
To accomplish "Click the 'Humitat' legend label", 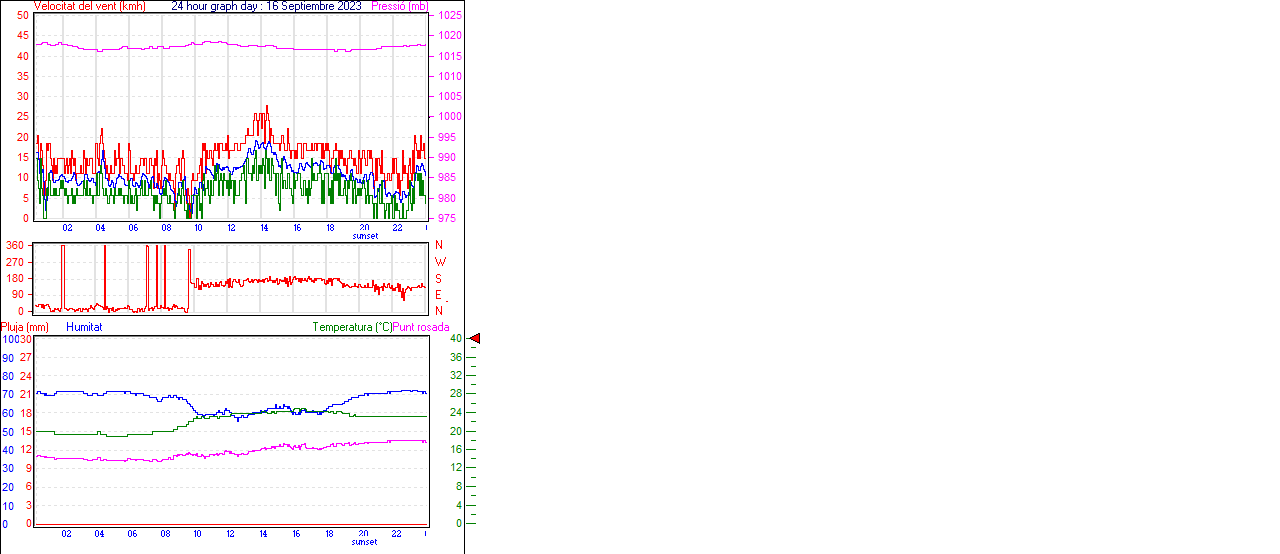I will [84, 327].
